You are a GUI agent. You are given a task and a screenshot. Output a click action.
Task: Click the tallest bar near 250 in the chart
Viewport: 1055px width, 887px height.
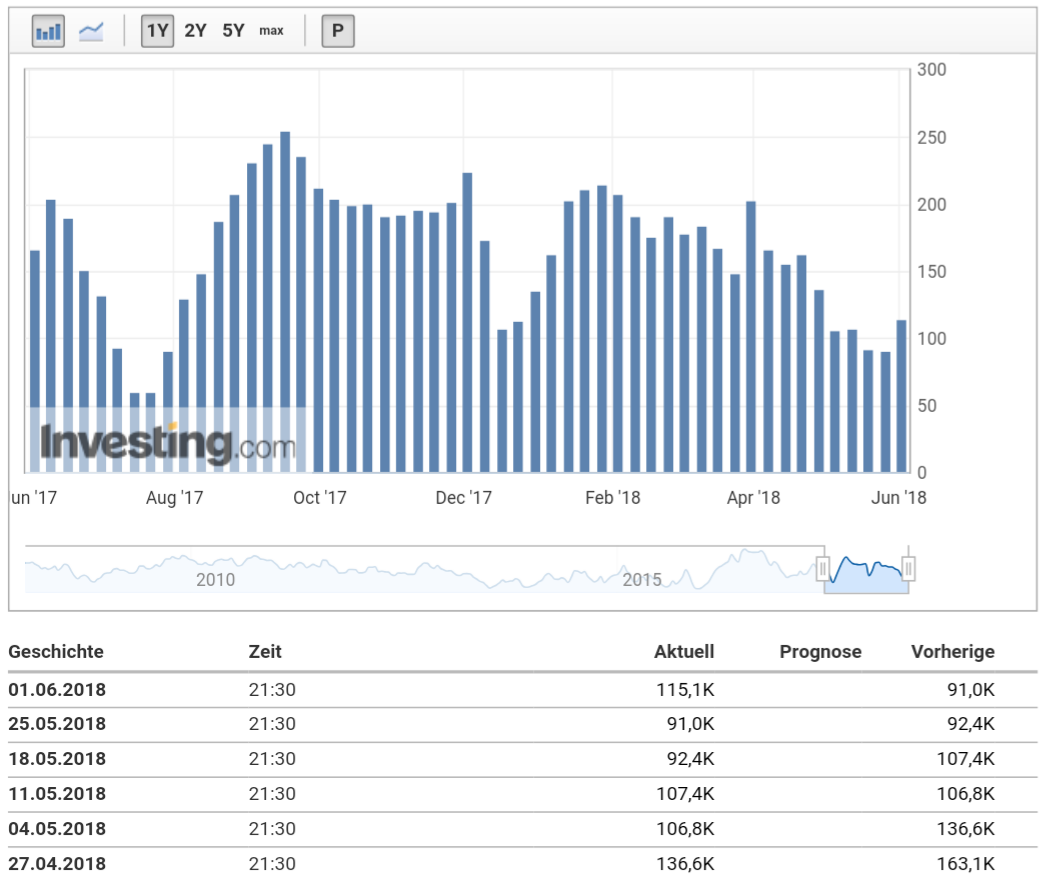point(285,302)
